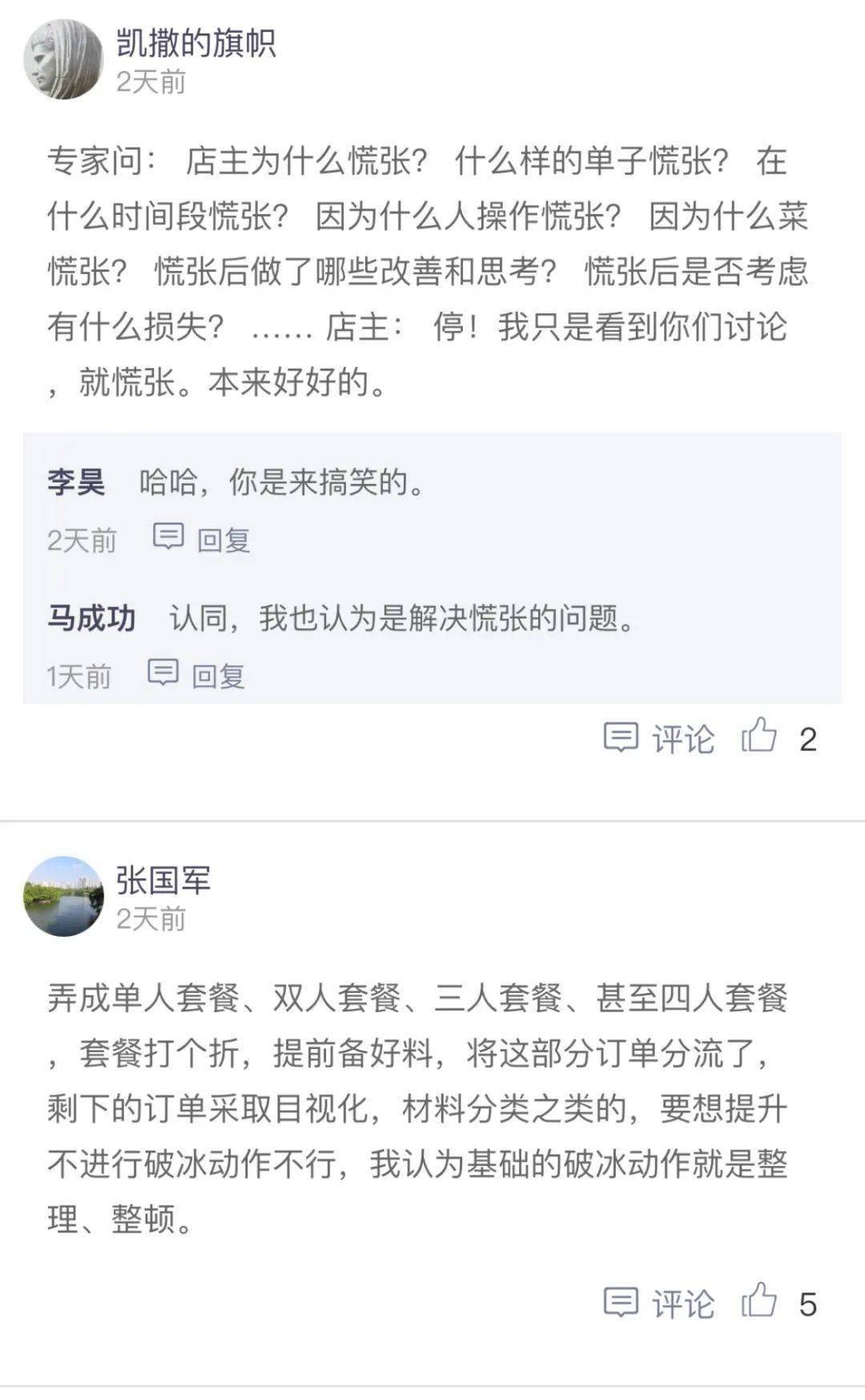The image size is (865, 1400).
Task: Tap the 回复 text under 李昊's reply
Action: point(223,540)
